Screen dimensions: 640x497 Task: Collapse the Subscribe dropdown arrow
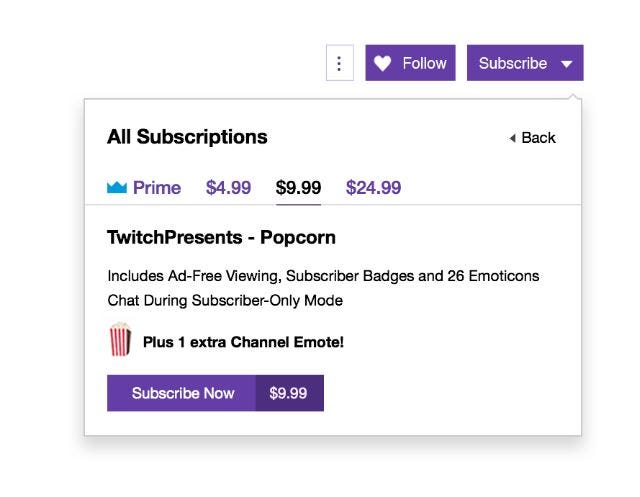[567, 64]
